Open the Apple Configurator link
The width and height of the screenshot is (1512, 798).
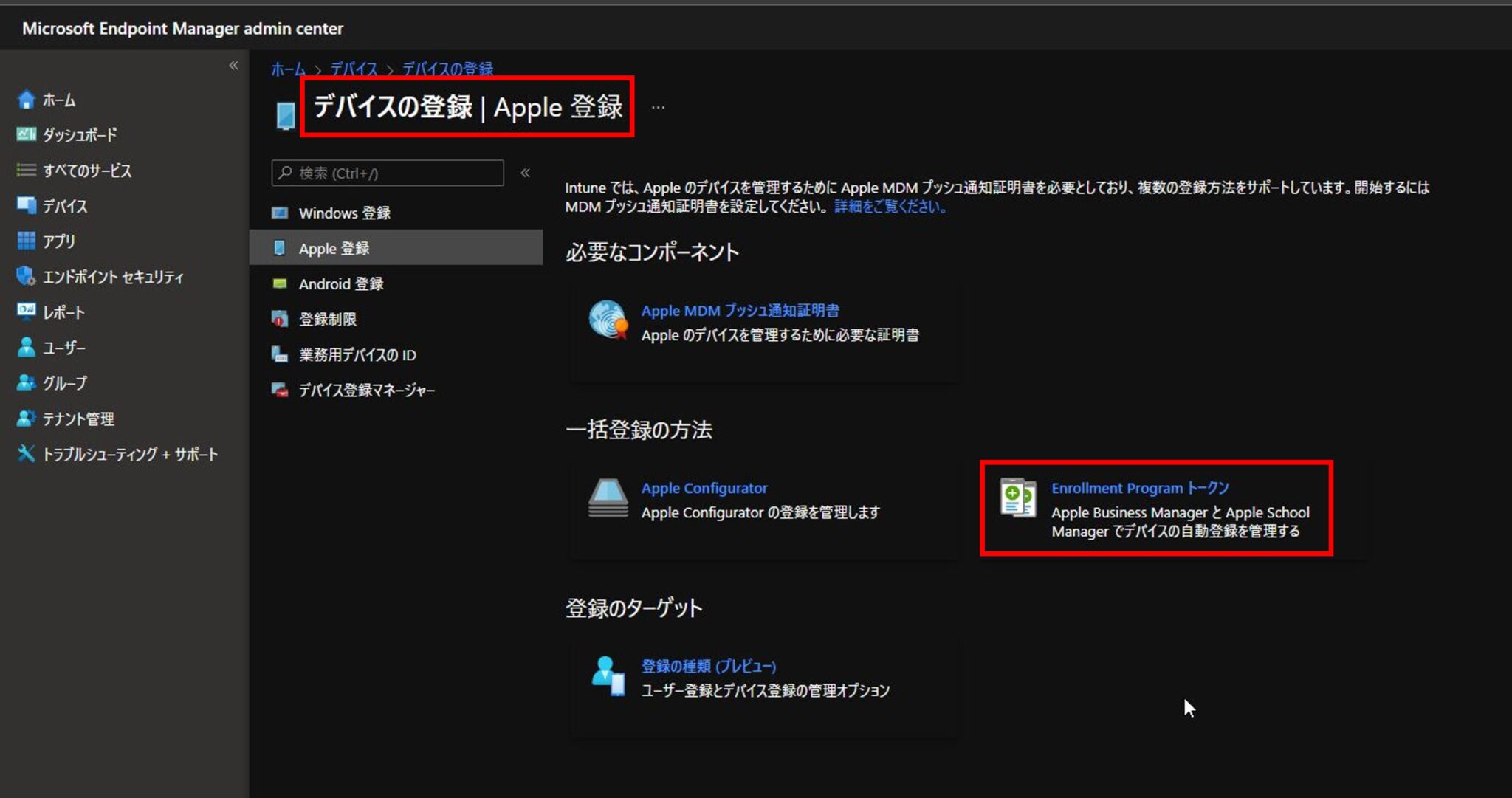click(x=704, y=488)
